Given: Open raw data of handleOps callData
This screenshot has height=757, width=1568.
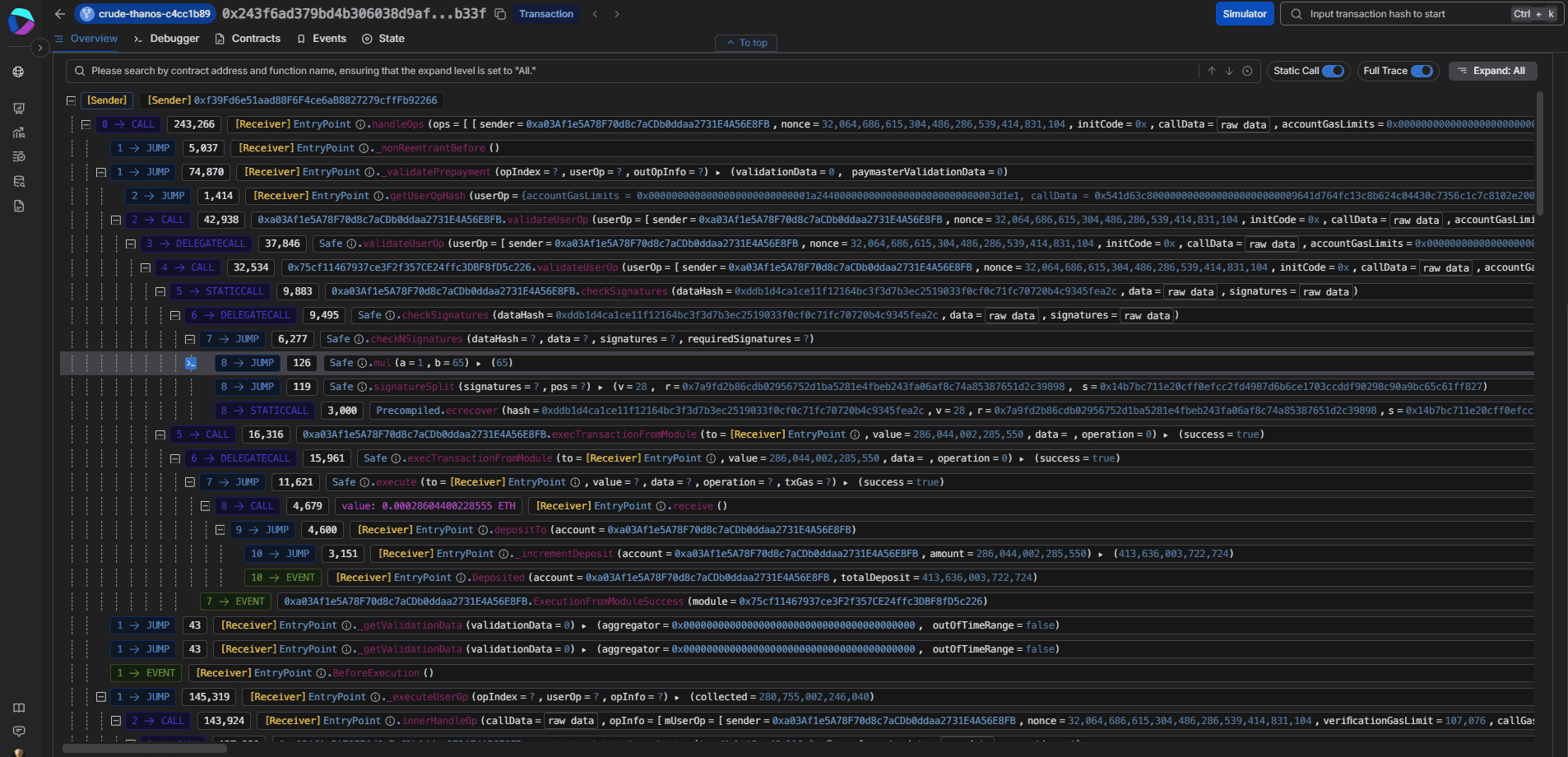Looking at the screenshot, I should 1243,125.
